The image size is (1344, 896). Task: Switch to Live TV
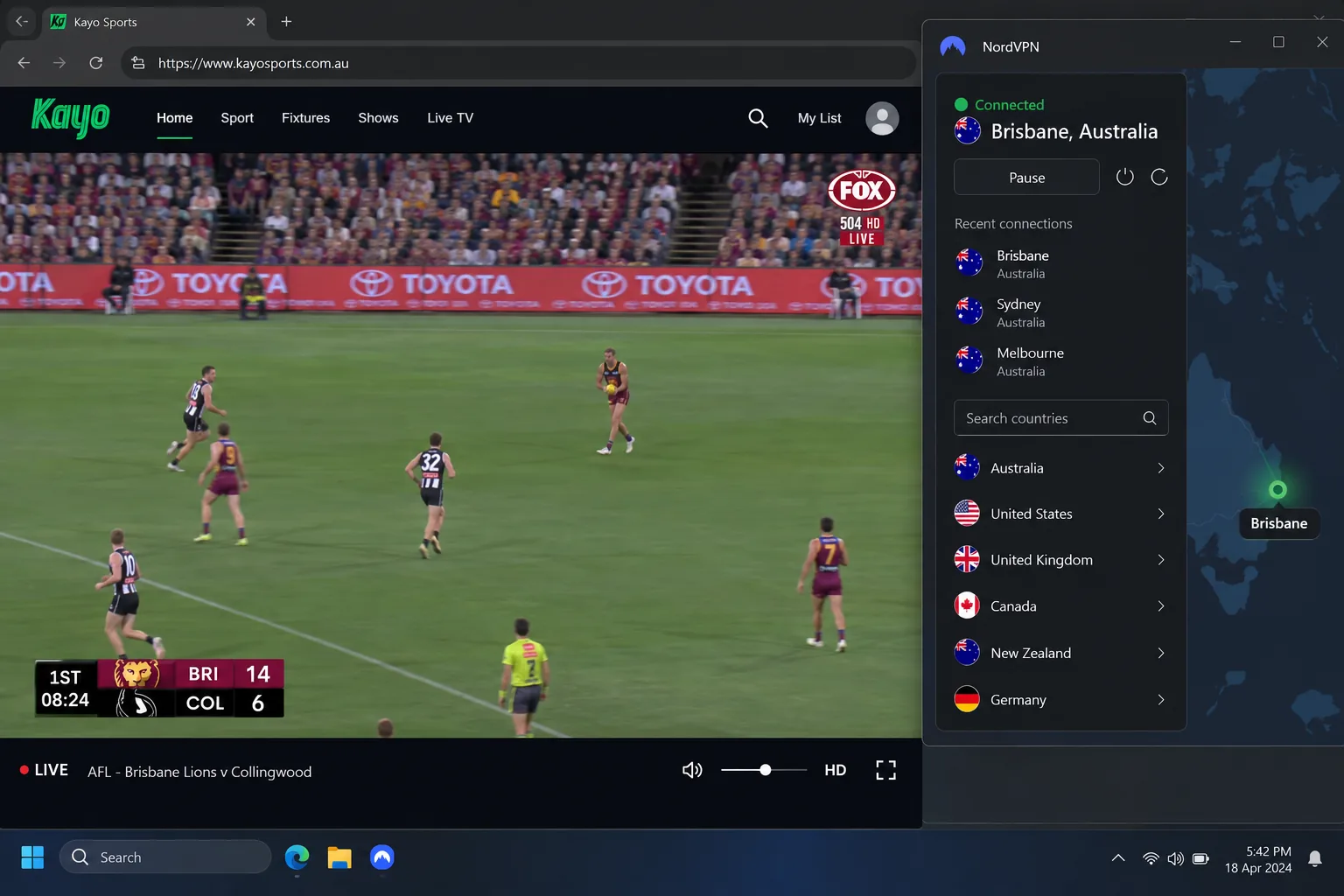click(450, 118)
